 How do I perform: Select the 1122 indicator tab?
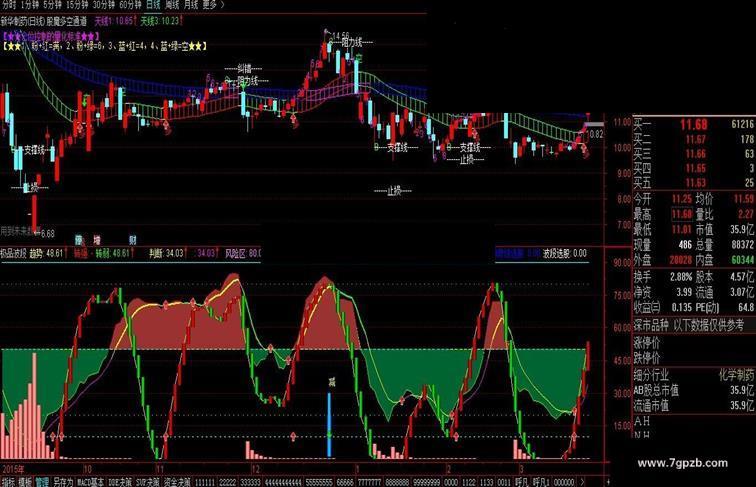(x=469, y=482)
